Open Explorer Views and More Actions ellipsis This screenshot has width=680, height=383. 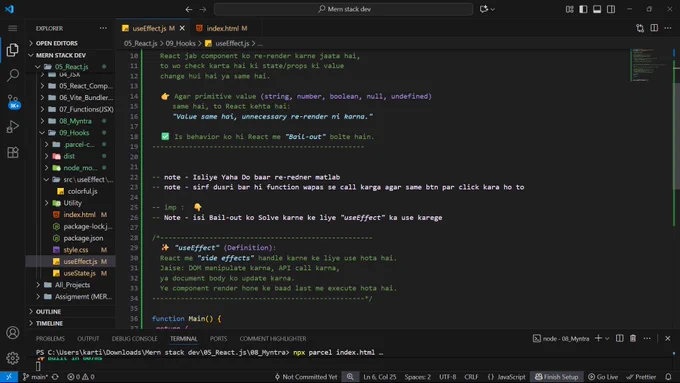coord(103,28)
